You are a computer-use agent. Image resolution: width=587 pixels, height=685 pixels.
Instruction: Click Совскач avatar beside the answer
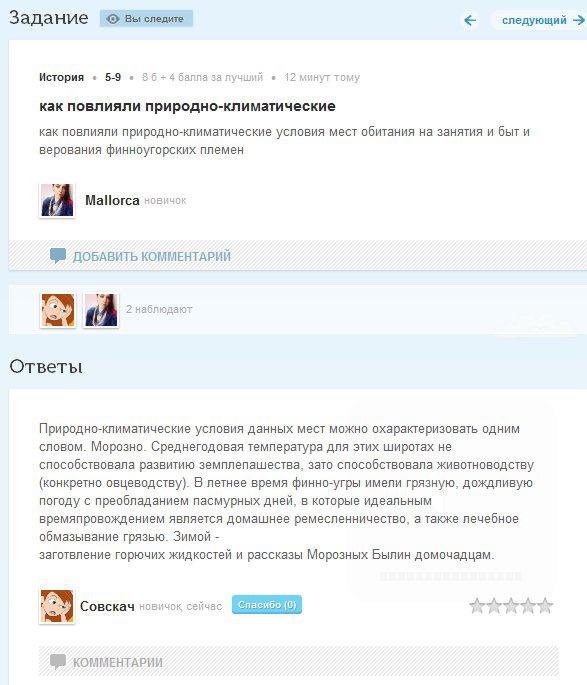pyautogui.click(x=57, y=606)
